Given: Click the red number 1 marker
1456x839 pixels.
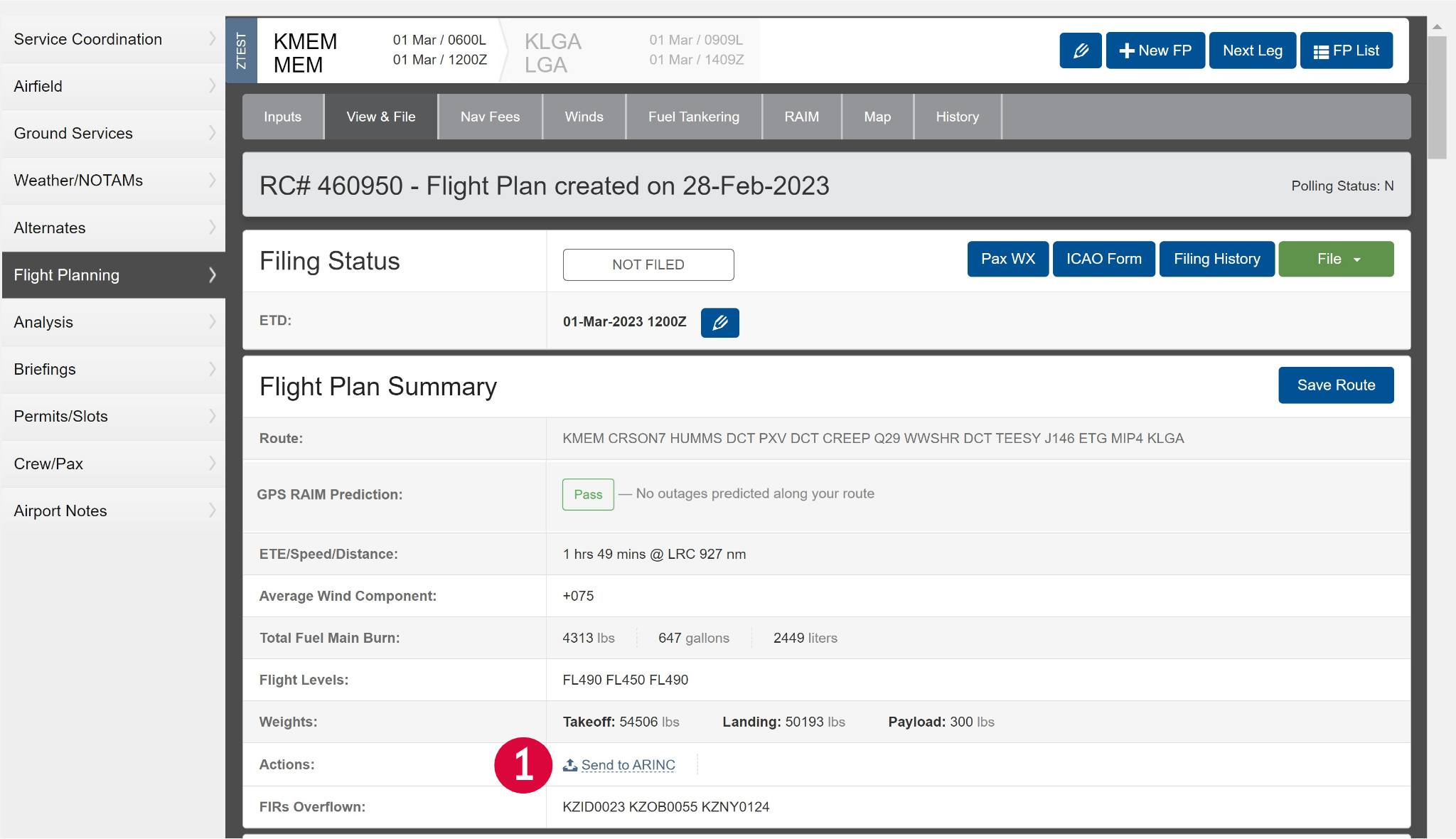Looking at the screenshot, I should tap(523, 765).
